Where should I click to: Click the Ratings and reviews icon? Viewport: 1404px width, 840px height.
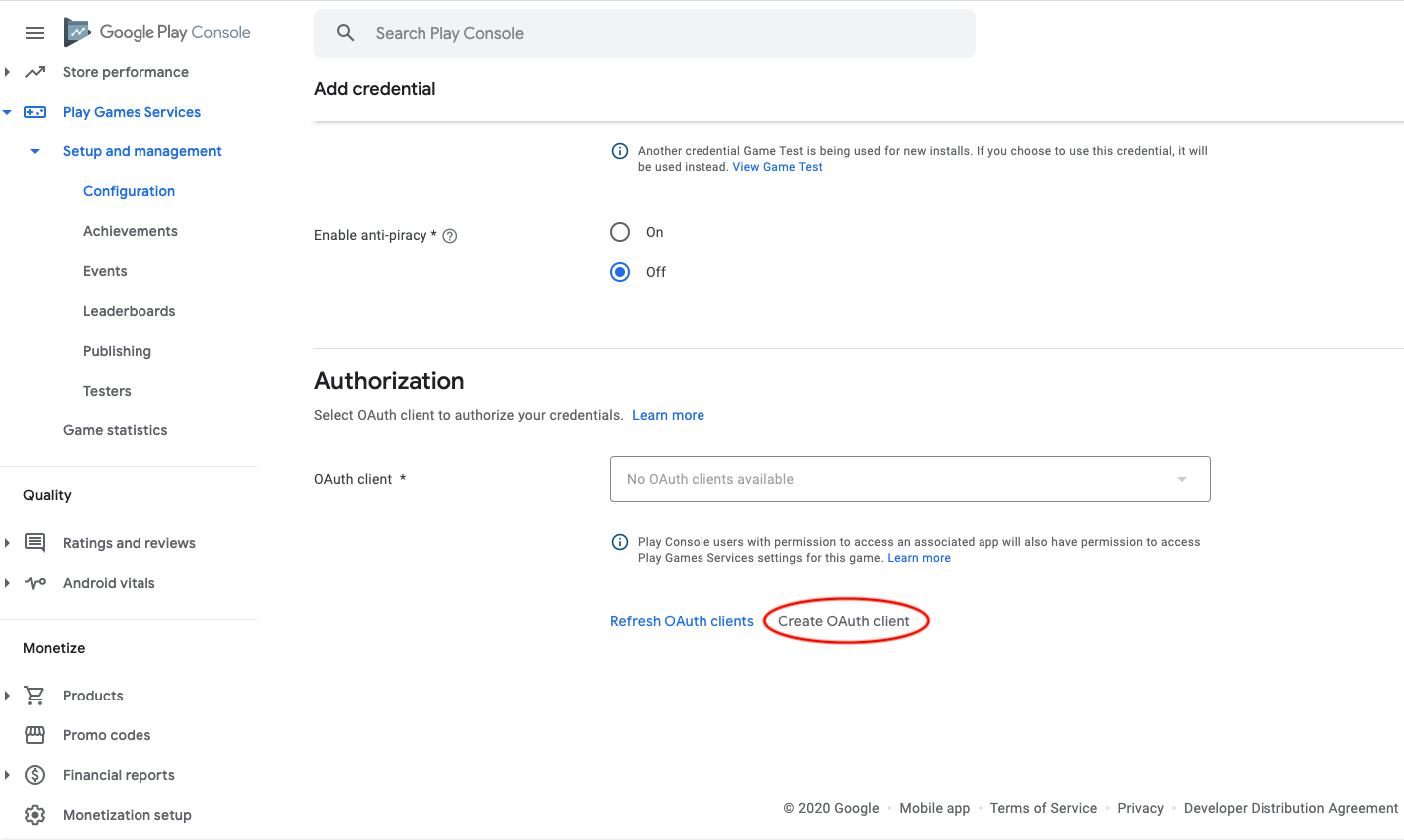point(35,543)
